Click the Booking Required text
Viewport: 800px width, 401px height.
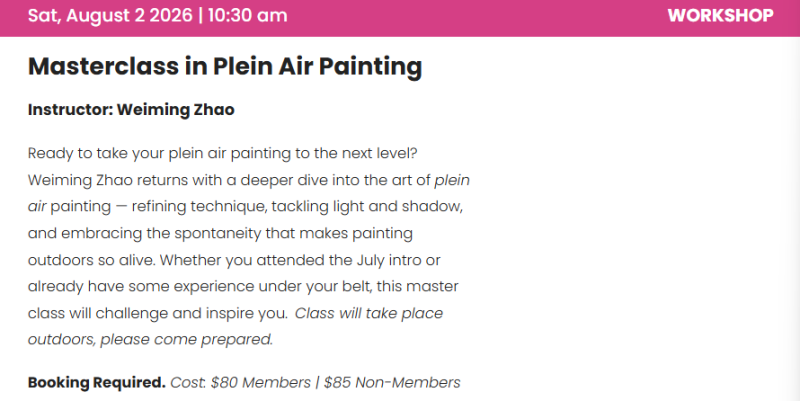[x=96, y=383]
